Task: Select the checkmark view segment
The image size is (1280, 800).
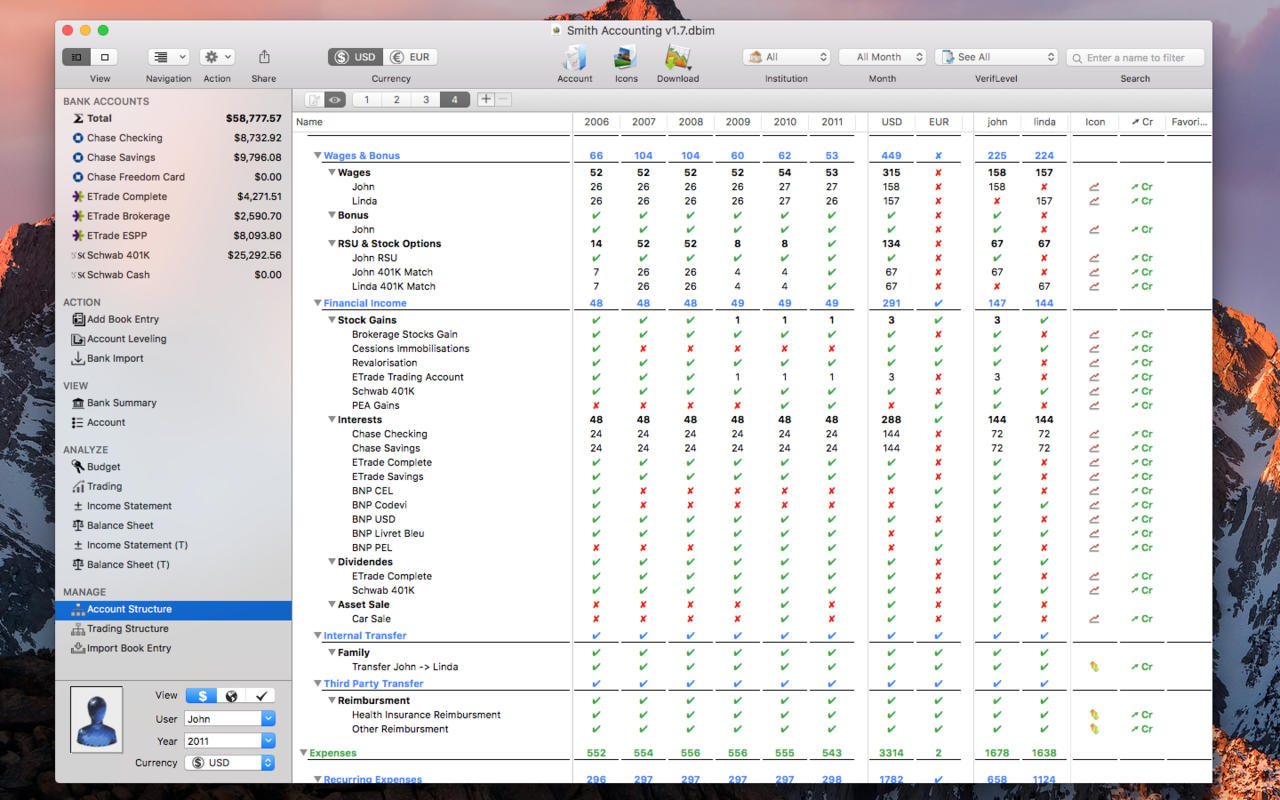Action: [261, 696]
